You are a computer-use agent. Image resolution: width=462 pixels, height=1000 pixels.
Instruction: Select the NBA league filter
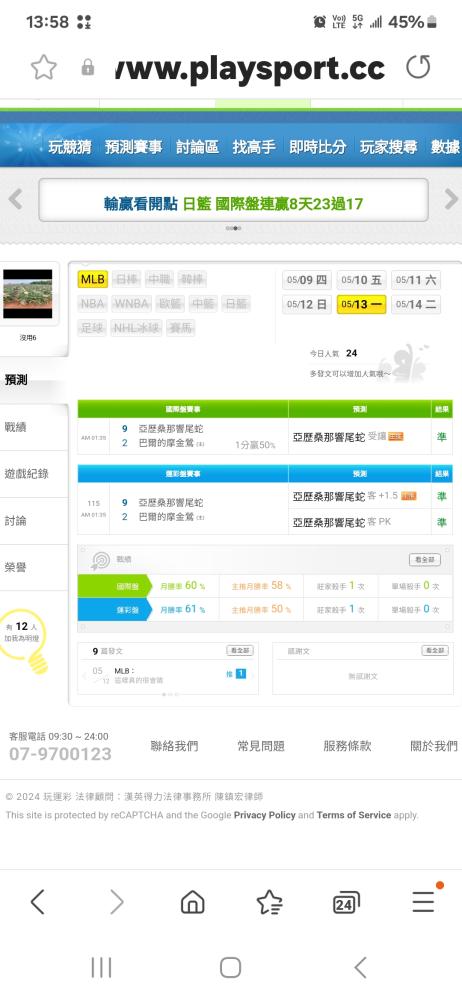pos(93,304)
